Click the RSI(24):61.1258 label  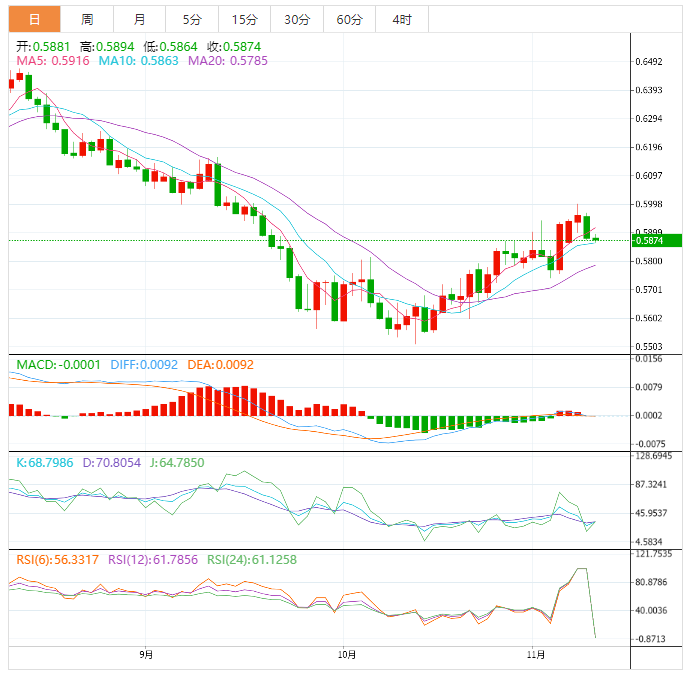point(252,560)
